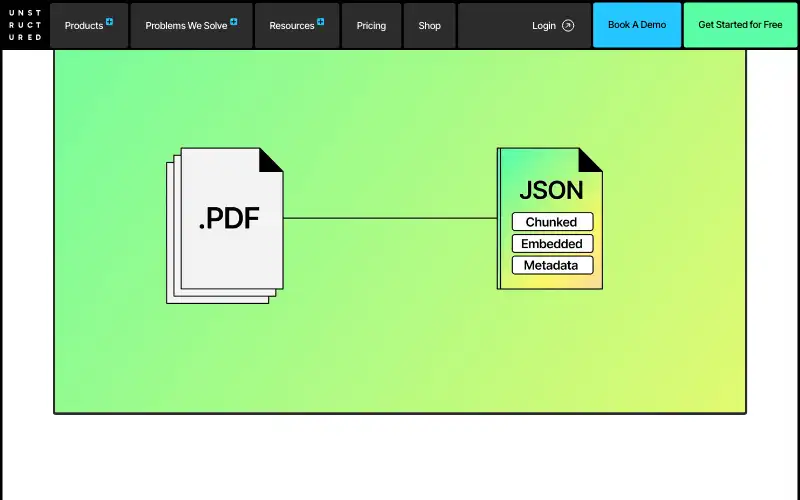Select the Embedded label

[x=552, y=243]
